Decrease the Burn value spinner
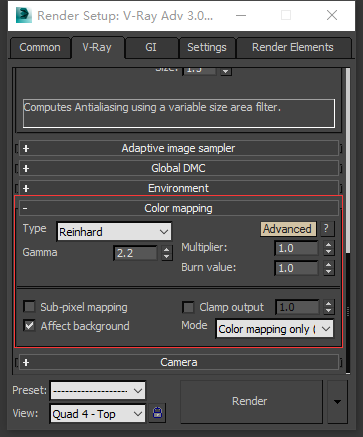This screenshot has height=437, width=363. [328, 272]
